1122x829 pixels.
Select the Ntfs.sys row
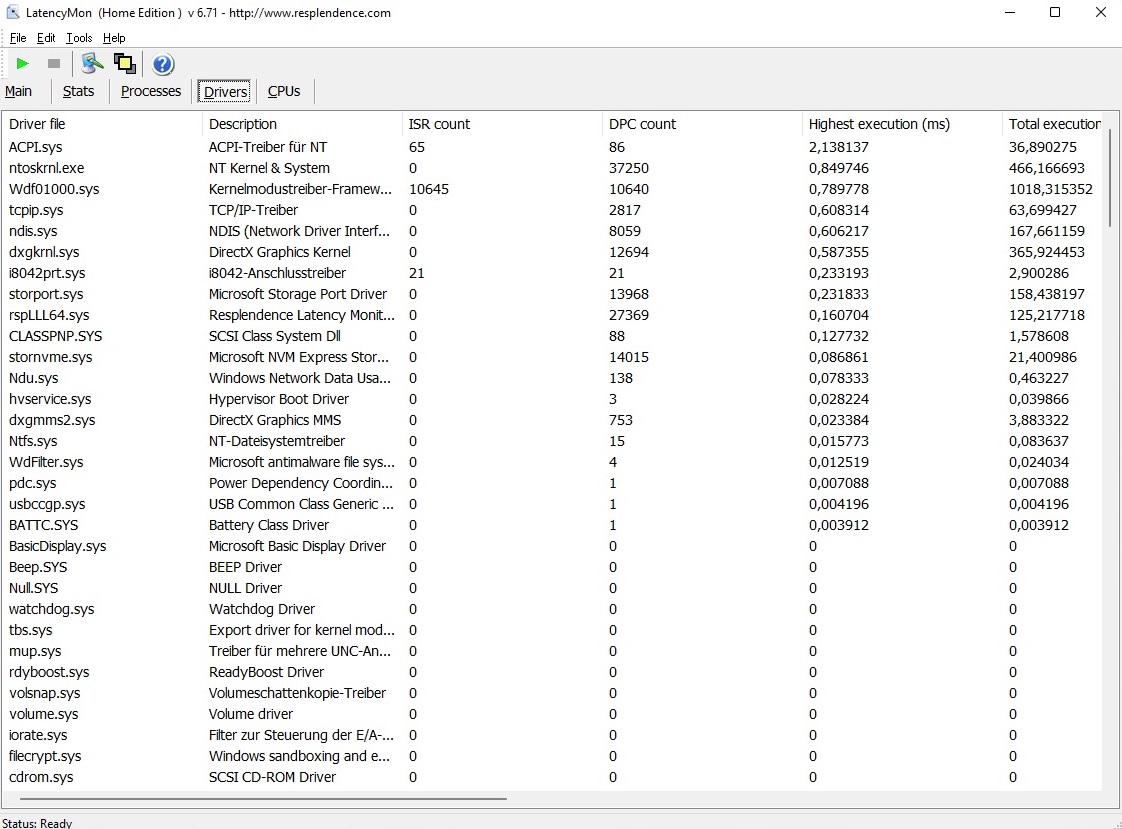coord(552,441)
